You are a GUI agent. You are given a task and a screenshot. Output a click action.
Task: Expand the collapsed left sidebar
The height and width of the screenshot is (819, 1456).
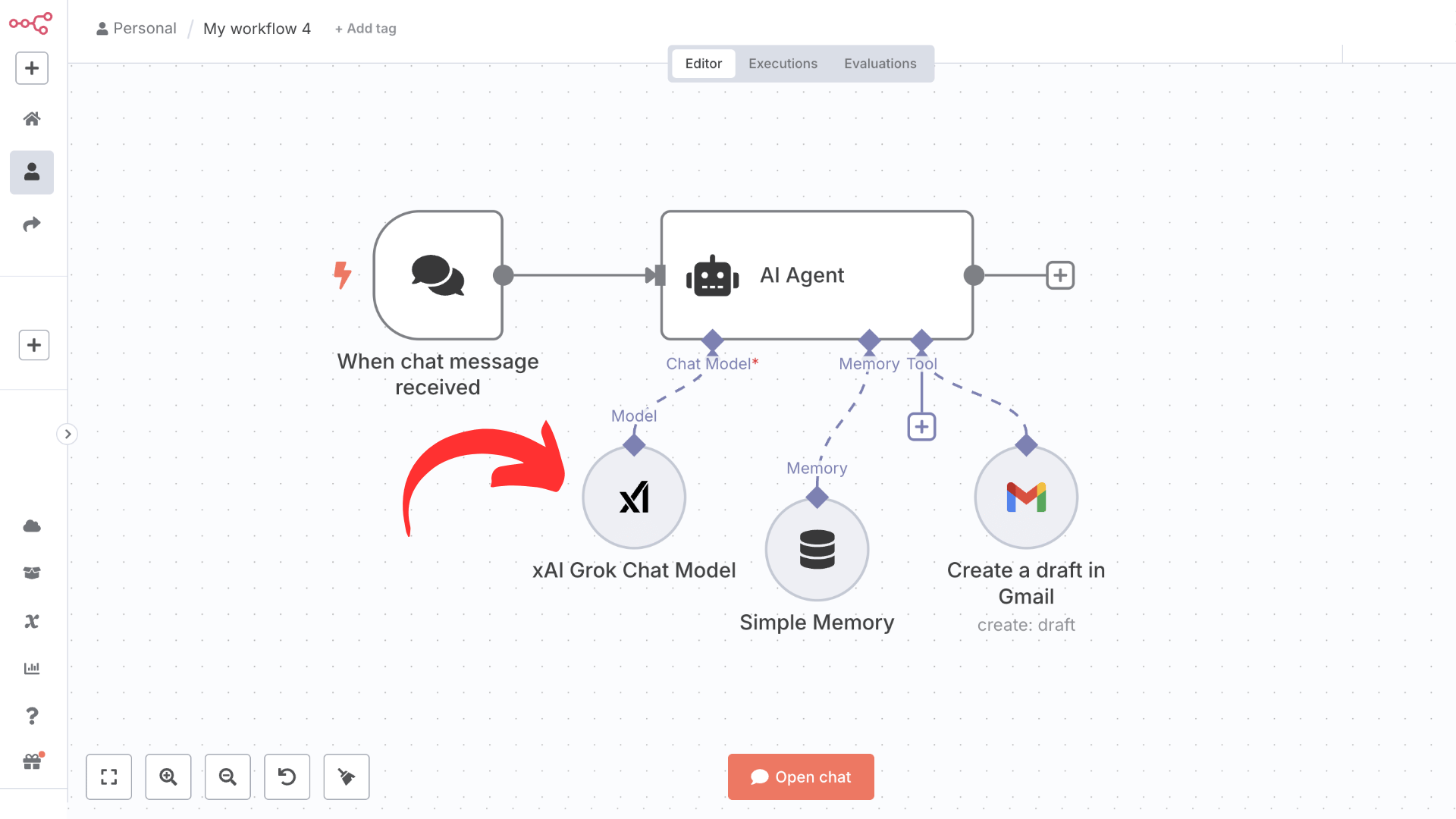pyautogui.click(x=67, y=434)
